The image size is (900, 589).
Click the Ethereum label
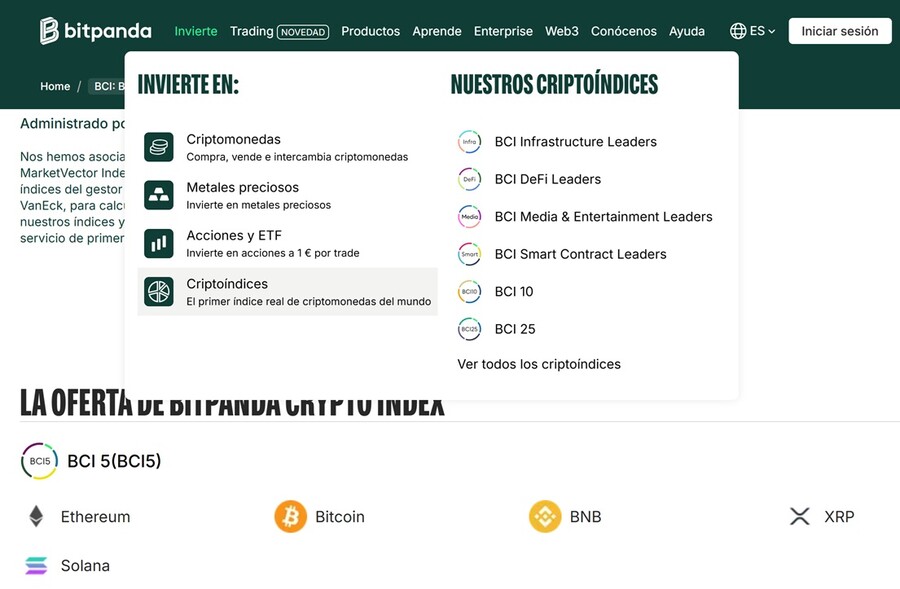point(95,517)
